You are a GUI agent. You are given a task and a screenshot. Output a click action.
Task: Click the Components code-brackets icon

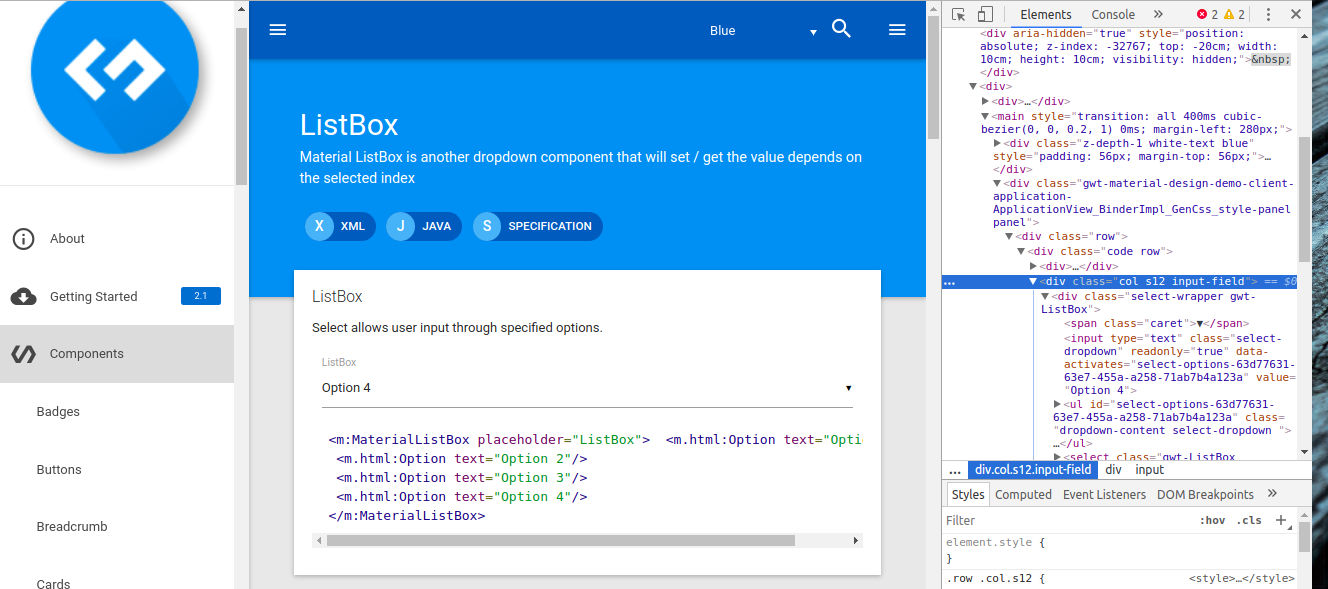(23, 354)
